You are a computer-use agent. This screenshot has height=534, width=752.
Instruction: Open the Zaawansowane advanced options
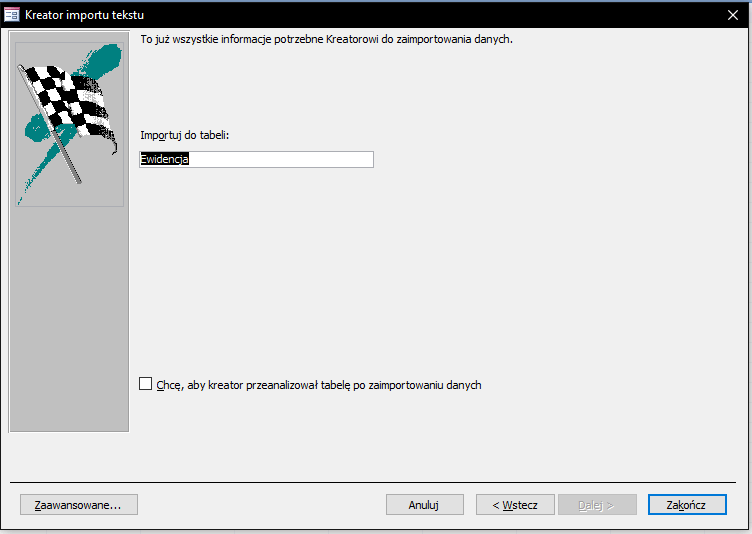[x=79, y=505]
